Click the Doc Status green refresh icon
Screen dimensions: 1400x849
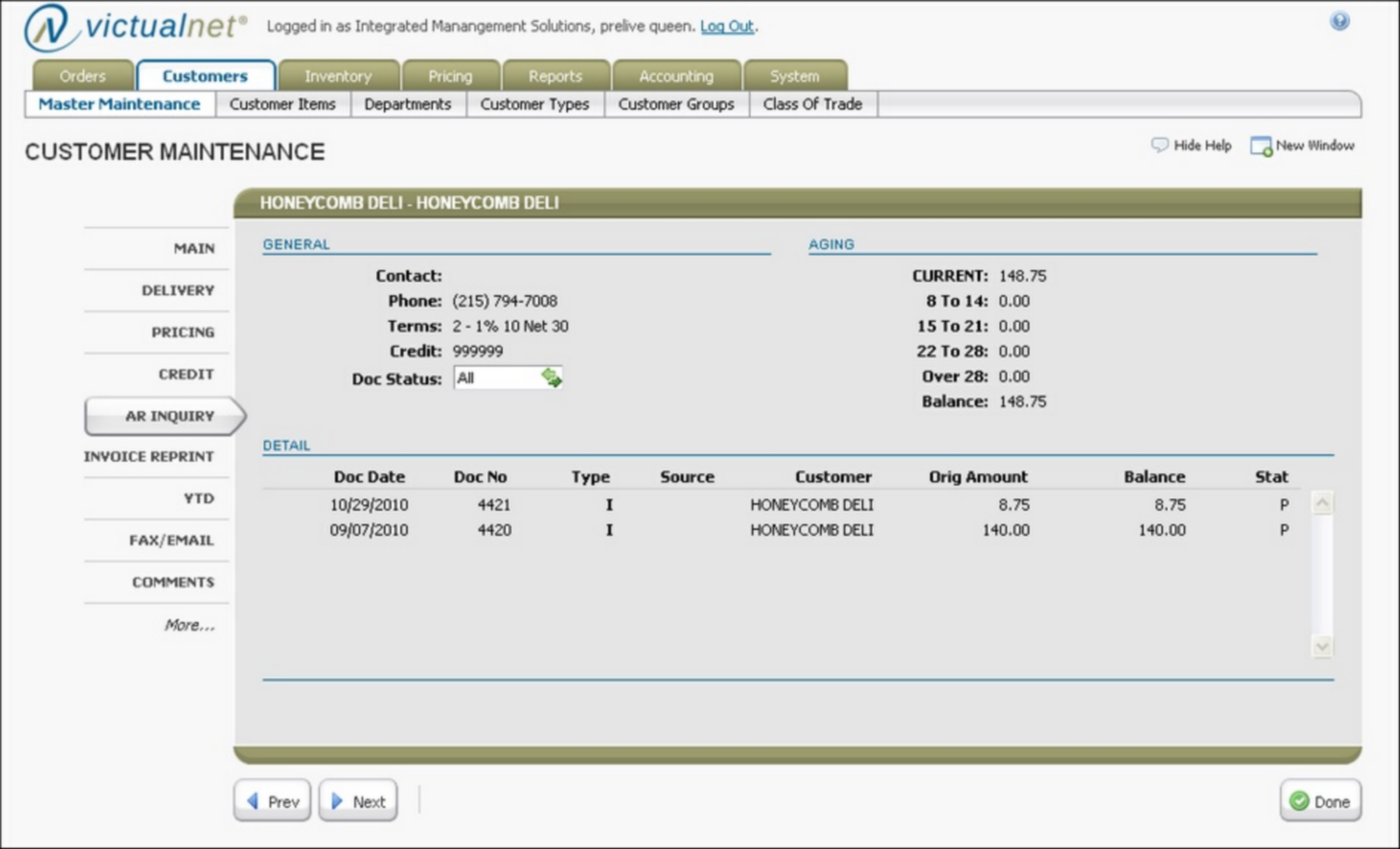[x=551, y=377]
